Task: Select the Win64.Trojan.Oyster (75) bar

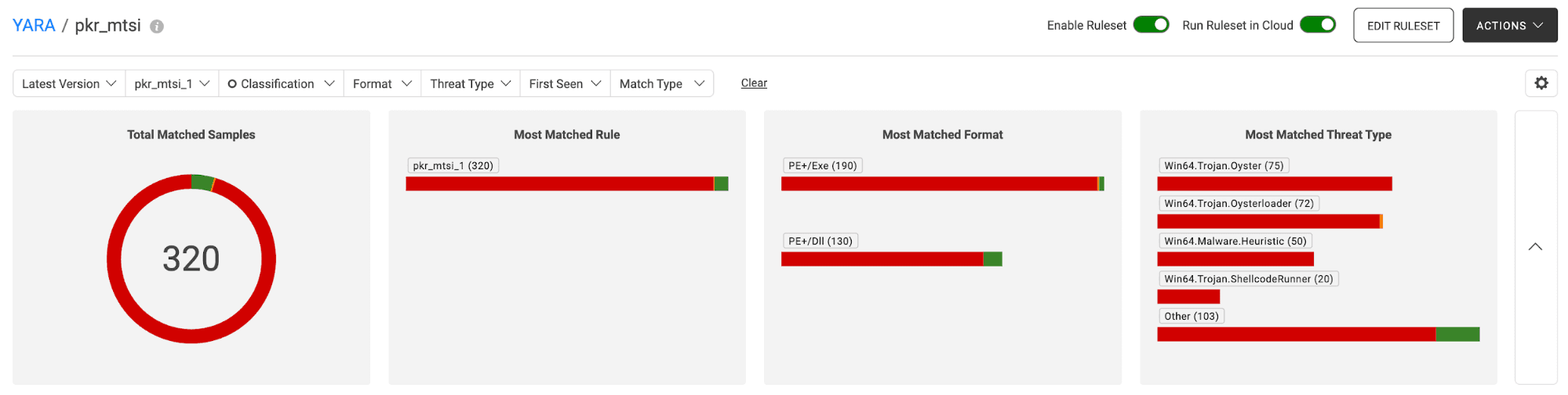Action: pos(1274,184)
